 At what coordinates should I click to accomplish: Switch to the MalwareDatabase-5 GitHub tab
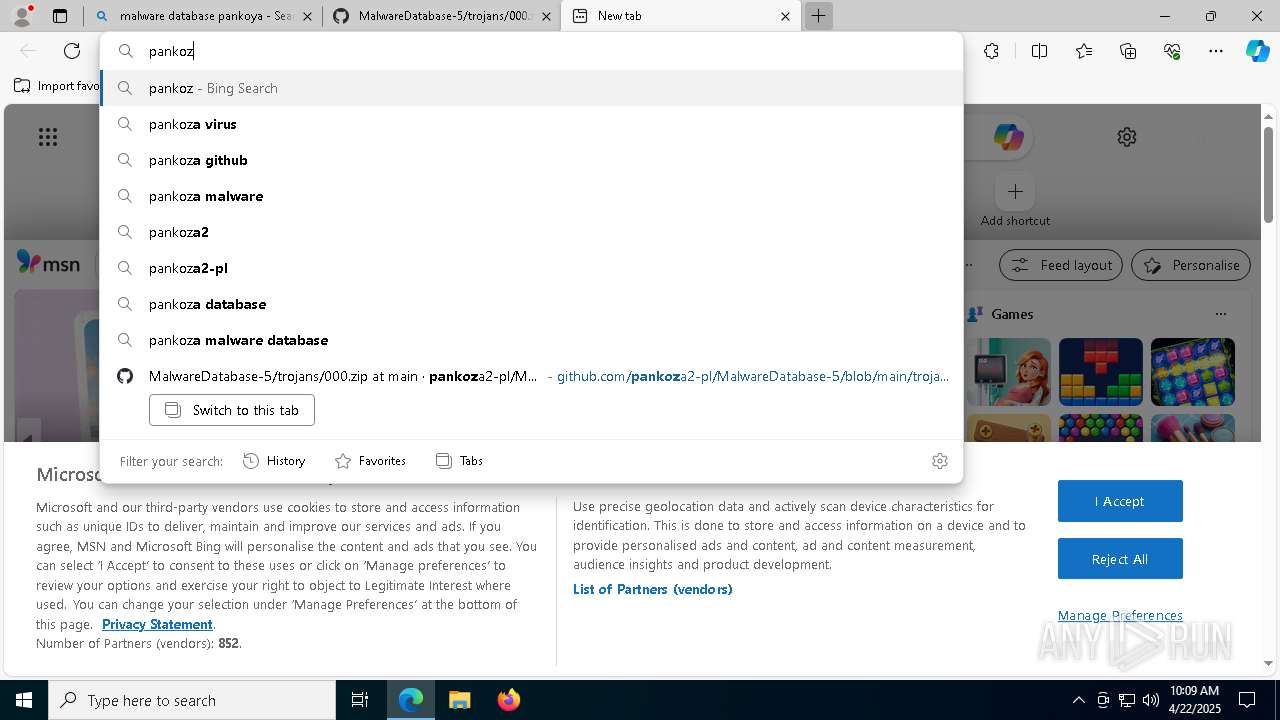click(x=441, y=16)
